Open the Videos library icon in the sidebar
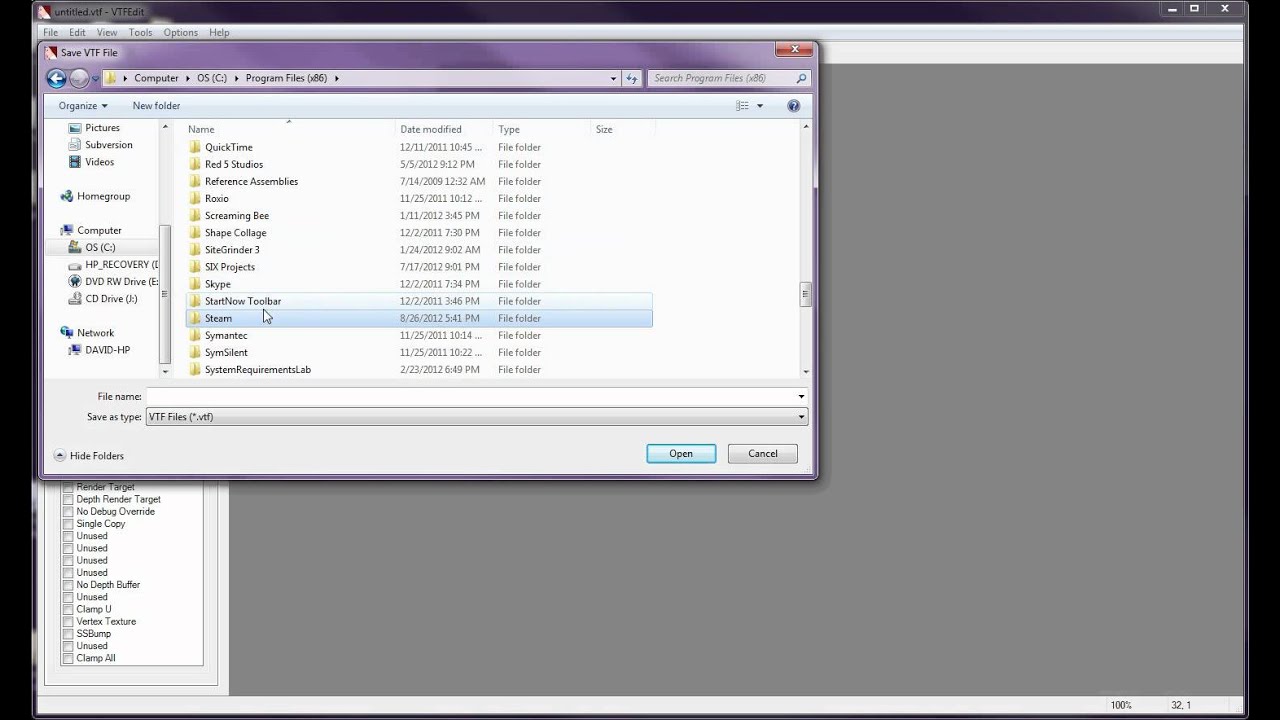 click(x=75, y=162)
